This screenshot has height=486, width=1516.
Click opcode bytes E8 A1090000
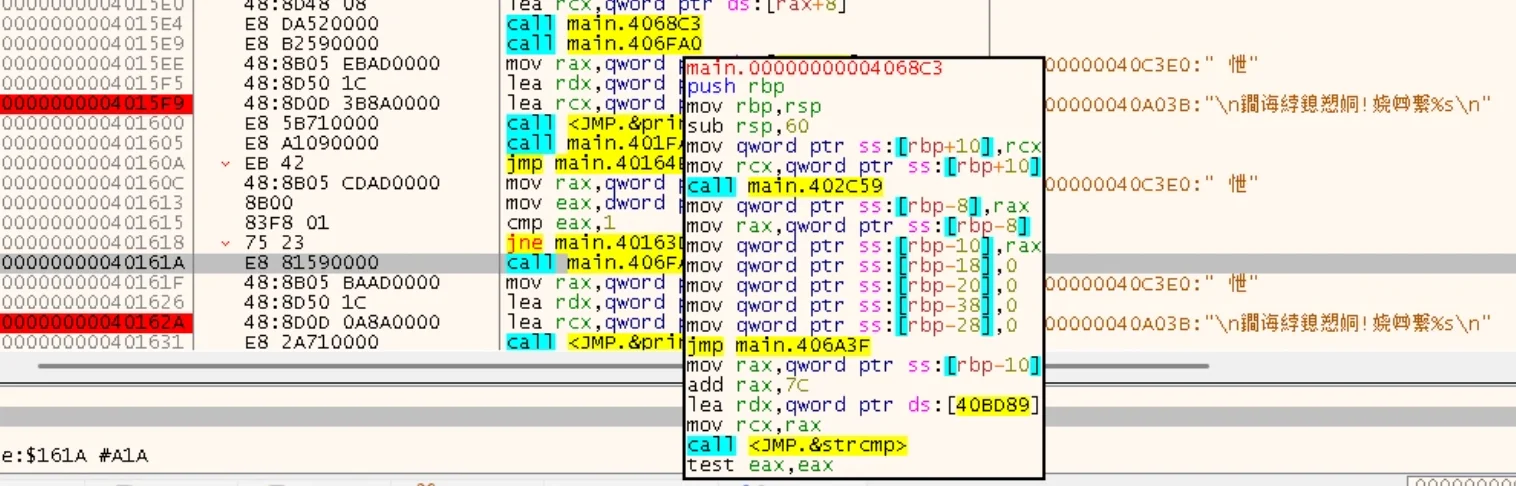[312, 143]
